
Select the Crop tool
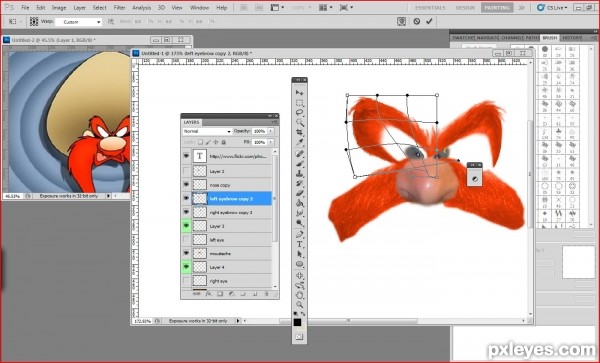point(299,132)
